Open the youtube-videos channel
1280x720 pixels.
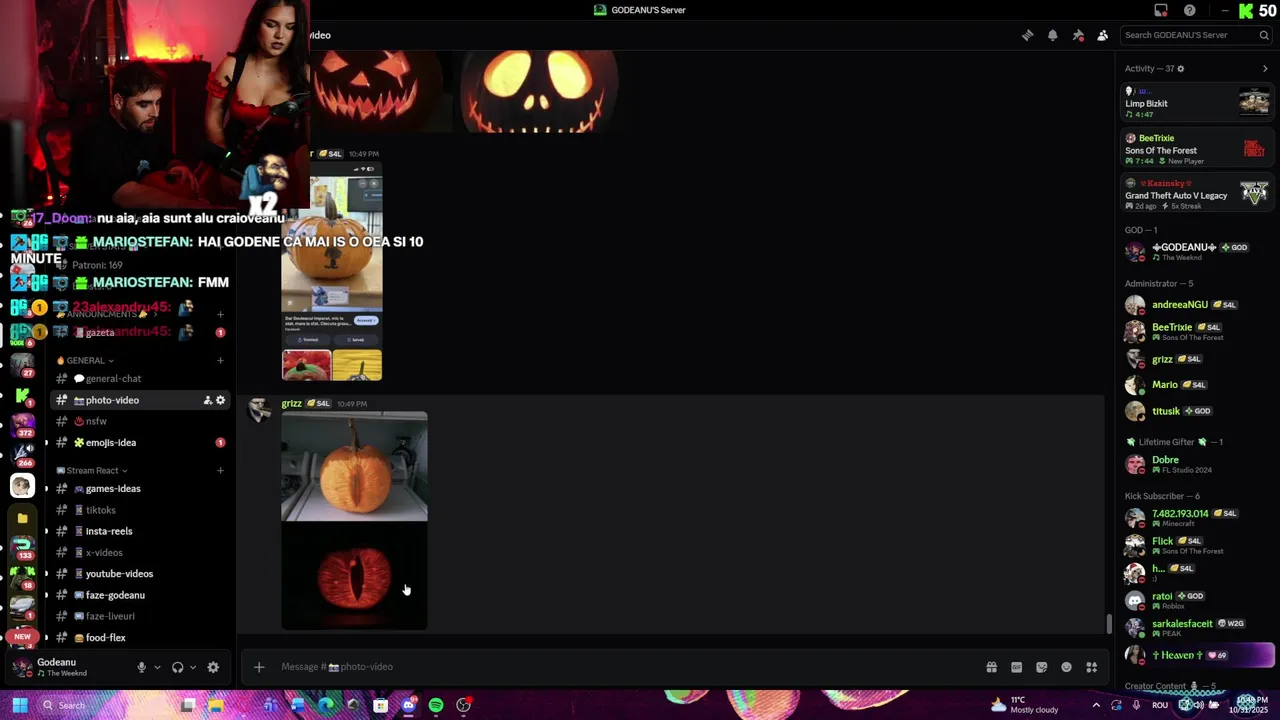pyautogui.click(x=140, y=574)
